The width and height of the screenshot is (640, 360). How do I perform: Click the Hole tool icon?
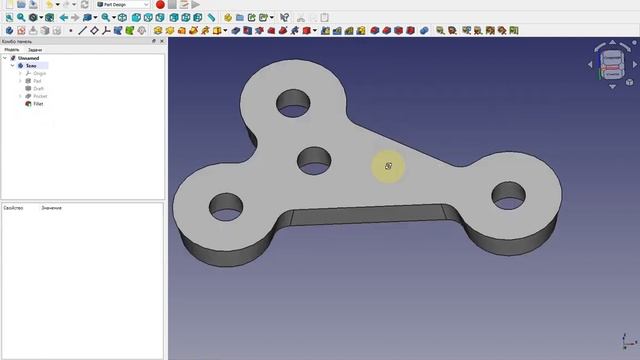pyautogui.click(x=248, y=31)
